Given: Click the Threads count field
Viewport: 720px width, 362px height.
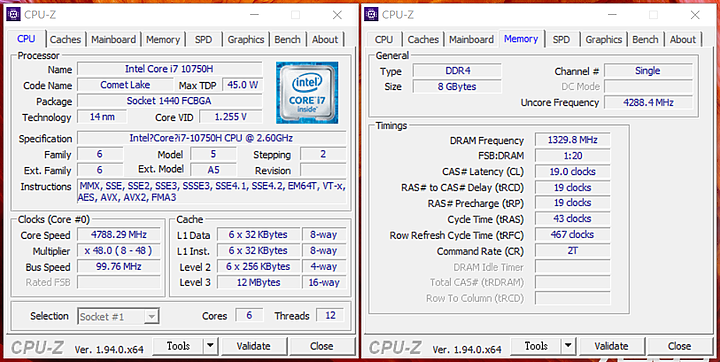Looking at the screenshot, I should point(330,316).
